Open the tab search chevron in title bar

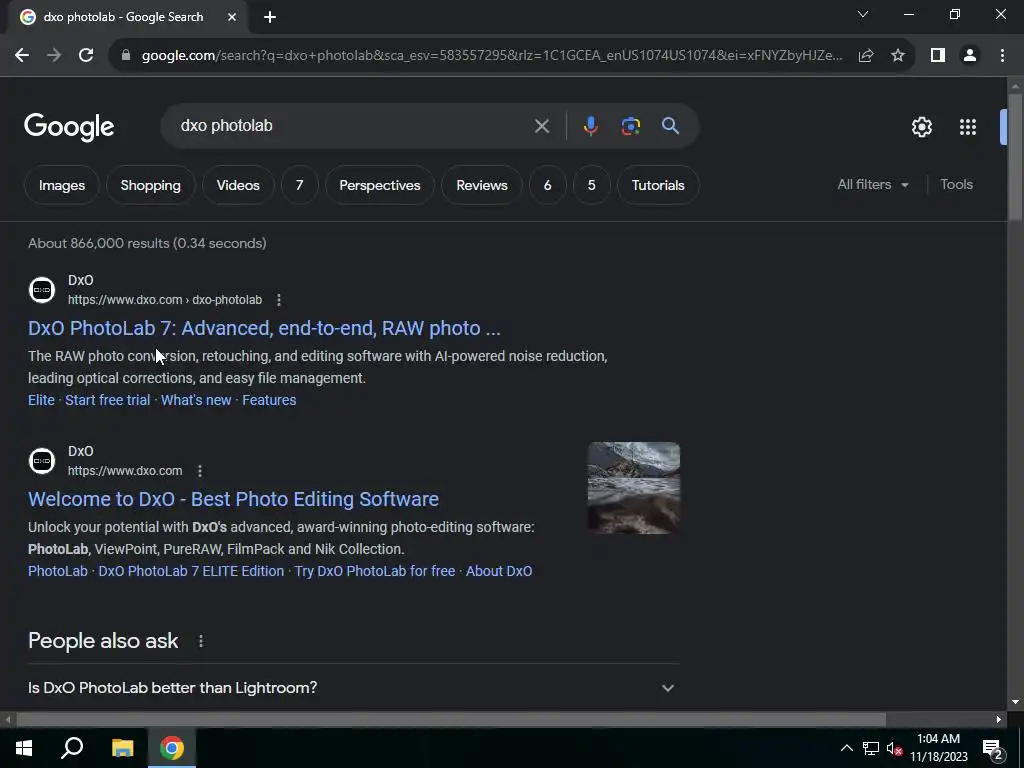click(x=863, y=14)
